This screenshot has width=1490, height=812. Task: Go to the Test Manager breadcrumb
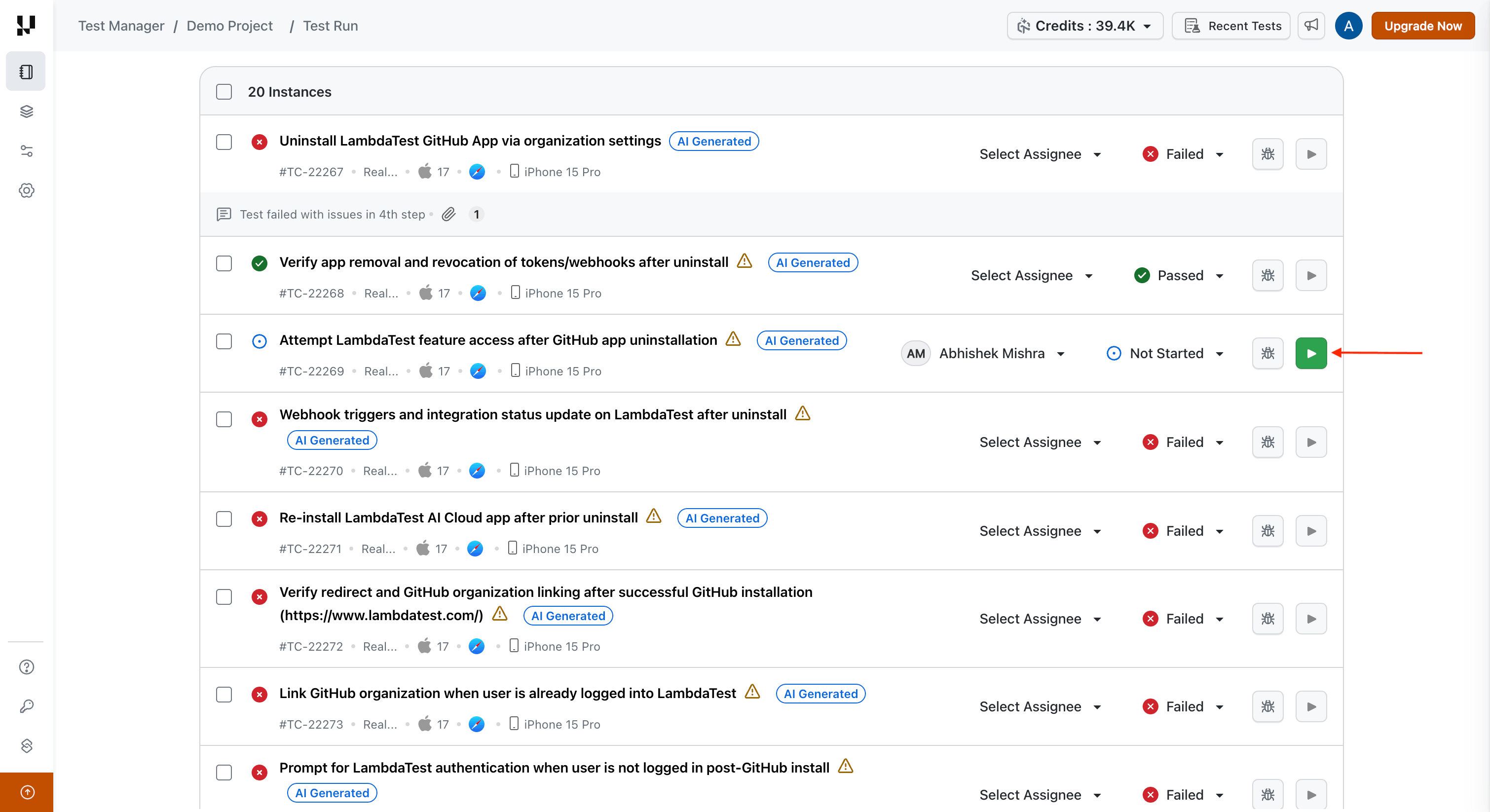[x=121, y=26]
